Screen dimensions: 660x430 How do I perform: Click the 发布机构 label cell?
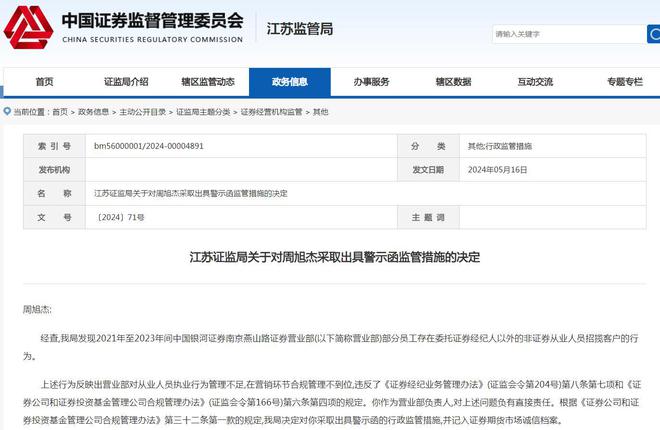pos(54,170)
